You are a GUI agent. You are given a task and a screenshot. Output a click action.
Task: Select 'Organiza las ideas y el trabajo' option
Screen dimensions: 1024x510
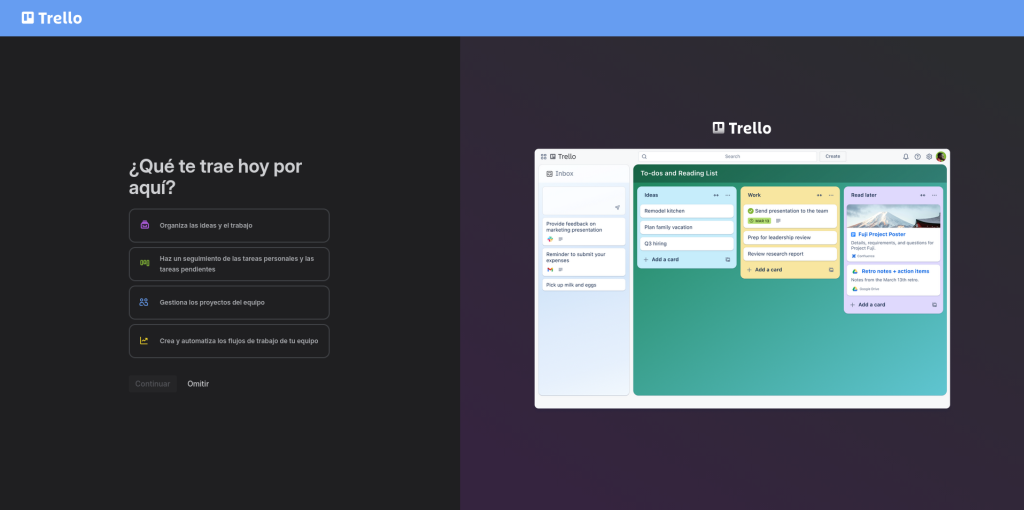point(229,225)
